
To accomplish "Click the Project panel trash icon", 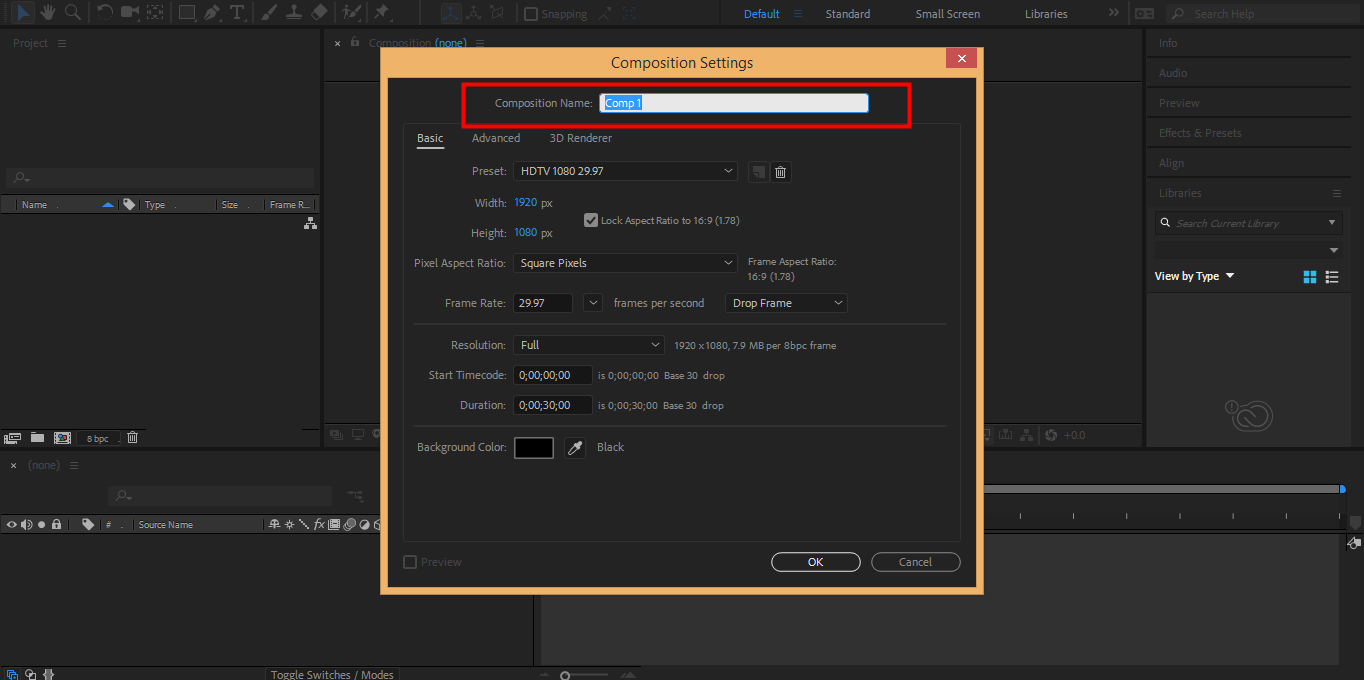I will [132, 437].
